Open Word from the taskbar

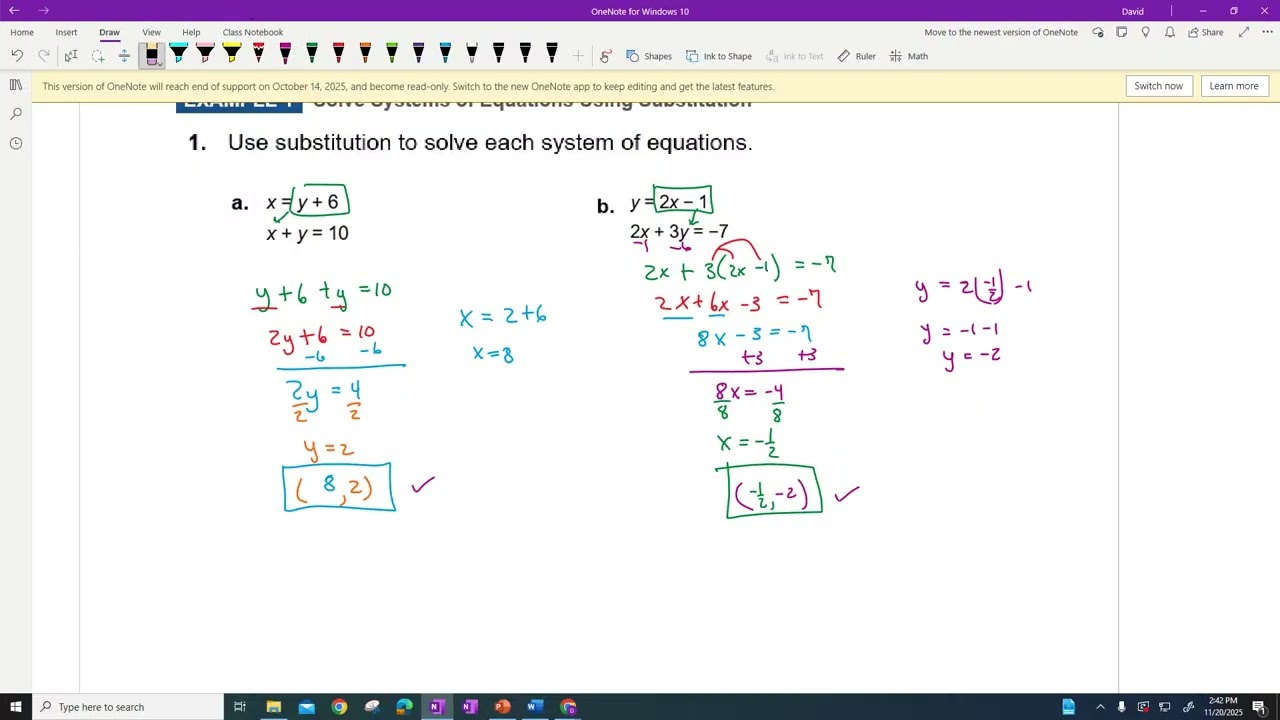pos(535,707)
